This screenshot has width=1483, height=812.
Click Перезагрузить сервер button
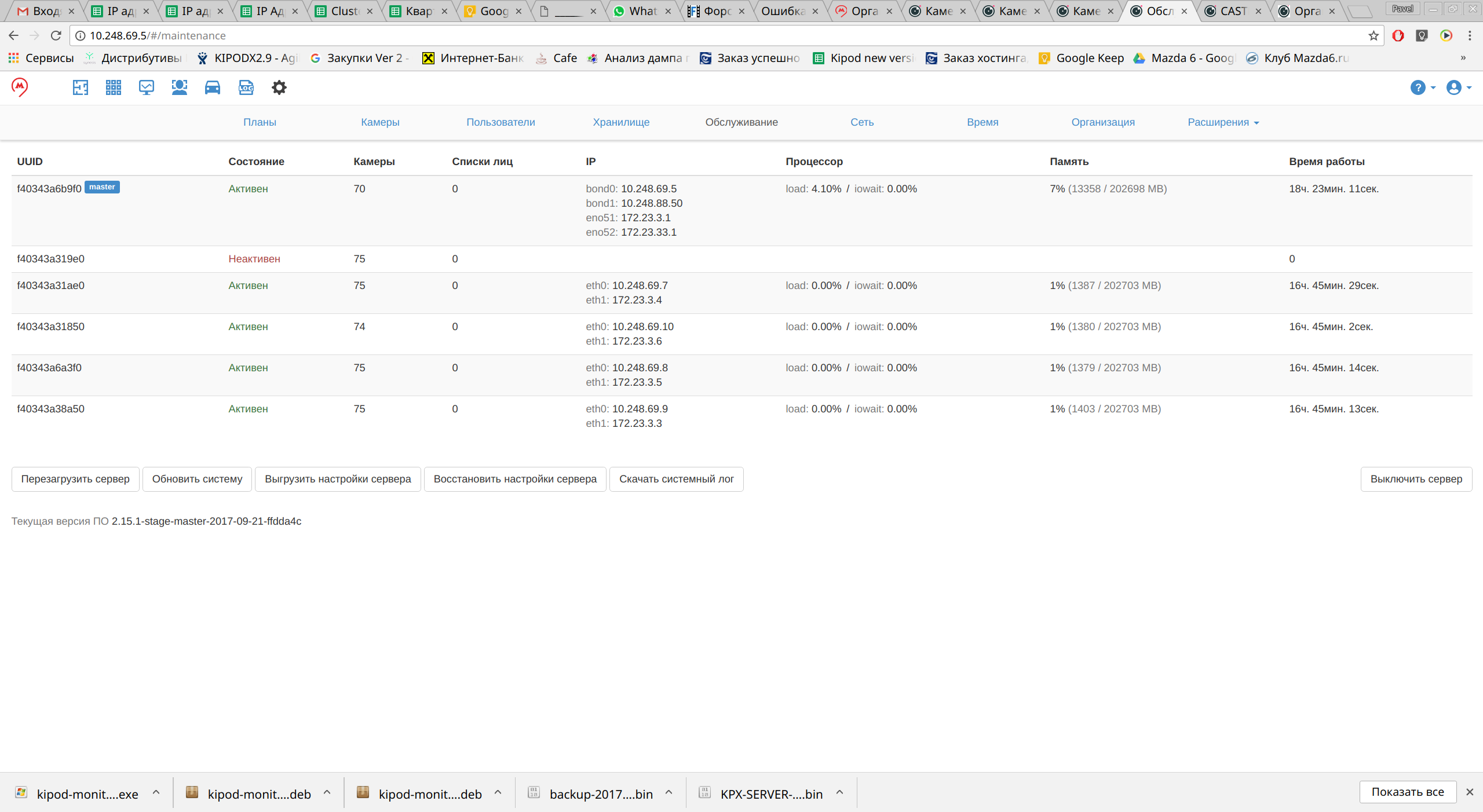(75, 479)
